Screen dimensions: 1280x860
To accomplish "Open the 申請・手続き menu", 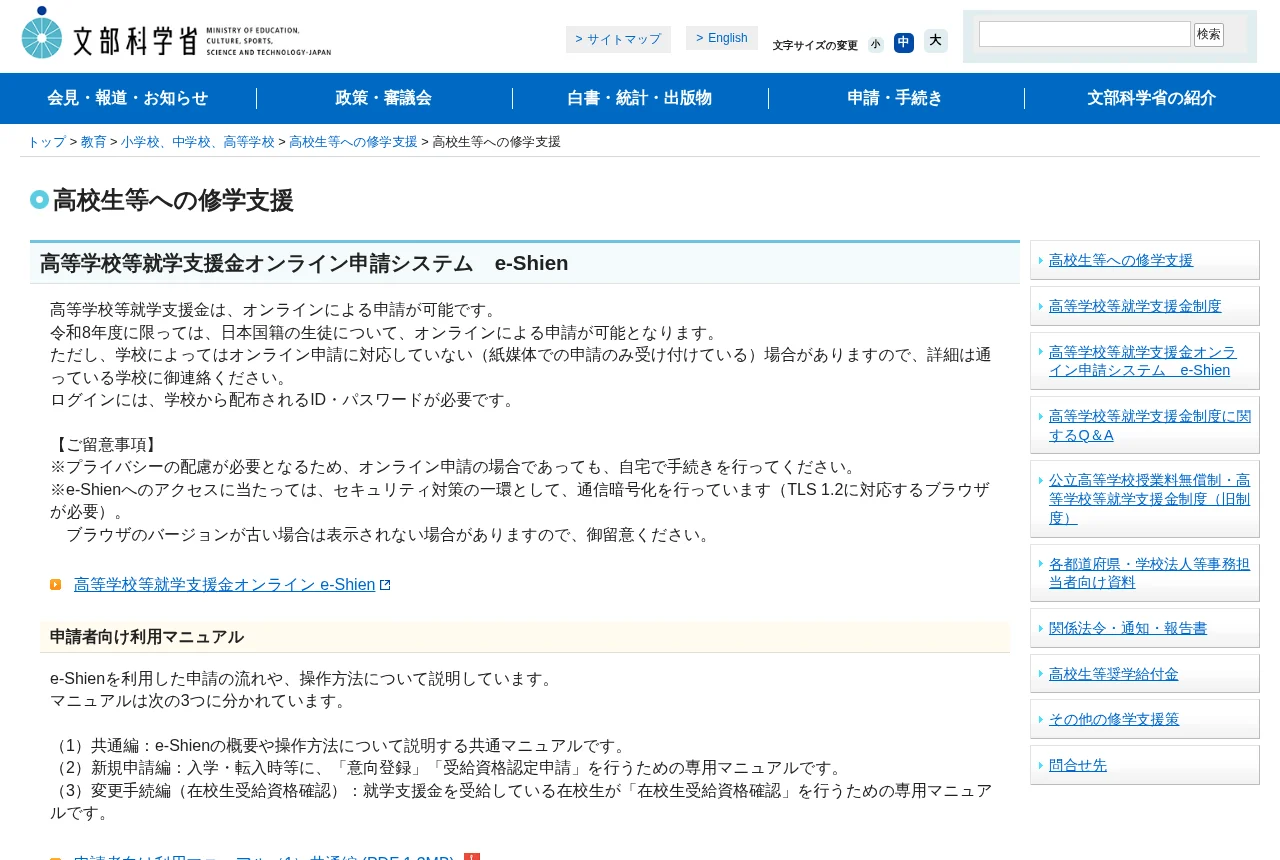I will pyautogui.click(x=896, y=98).
